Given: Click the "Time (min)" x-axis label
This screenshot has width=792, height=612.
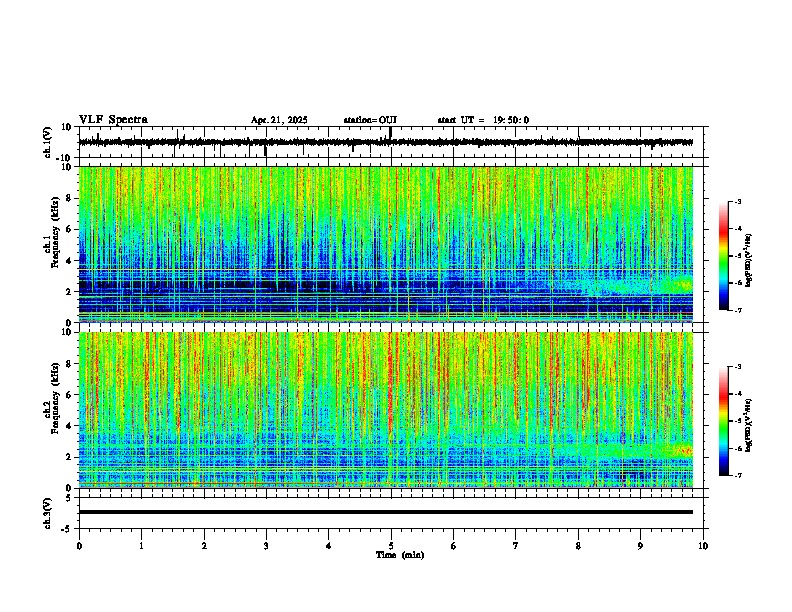Looking at the screenshot, I should (400, 555).
